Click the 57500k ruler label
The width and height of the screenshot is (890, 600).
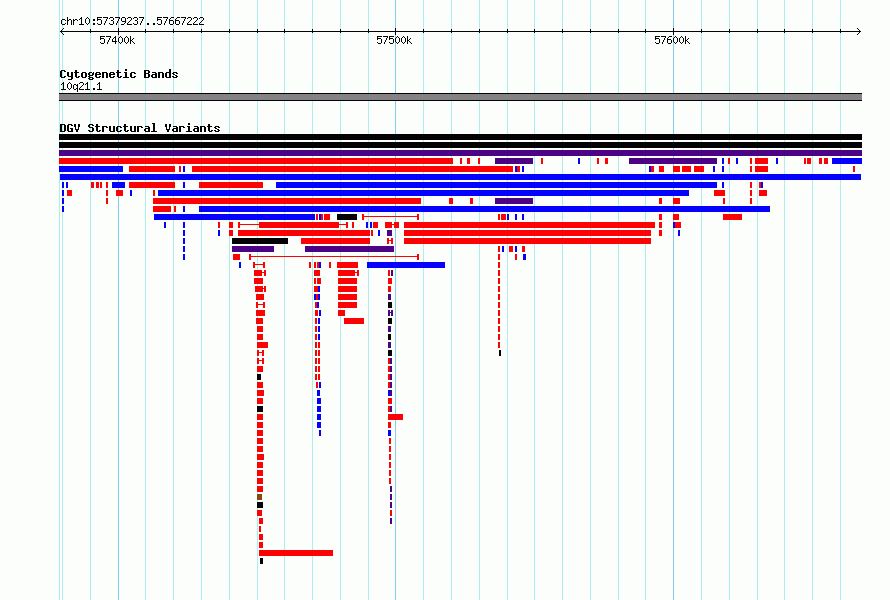[x=394, y=40]
